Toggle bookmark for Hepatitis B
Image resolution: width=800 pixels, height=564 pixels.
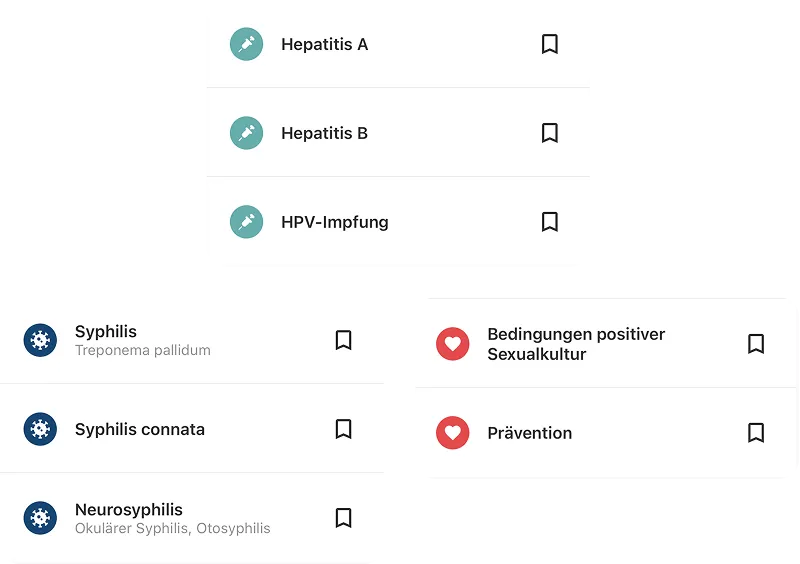(549, 133)
